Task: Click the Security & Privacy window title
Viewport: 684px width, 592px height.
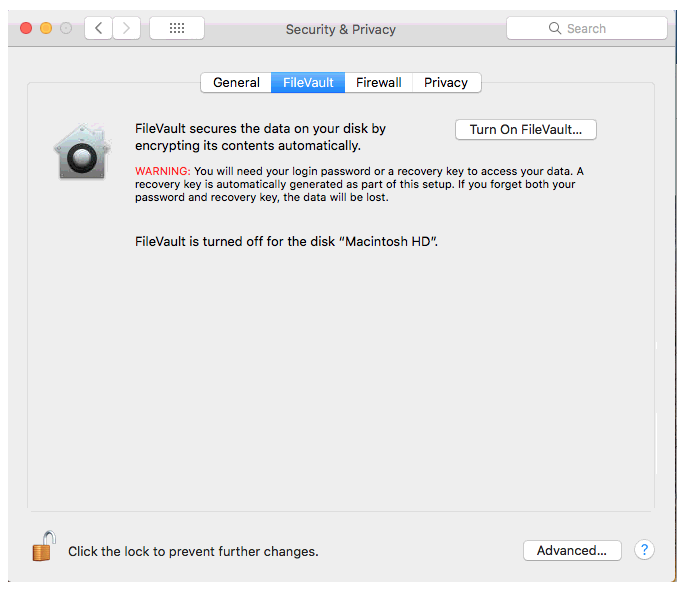Action: 341,29
